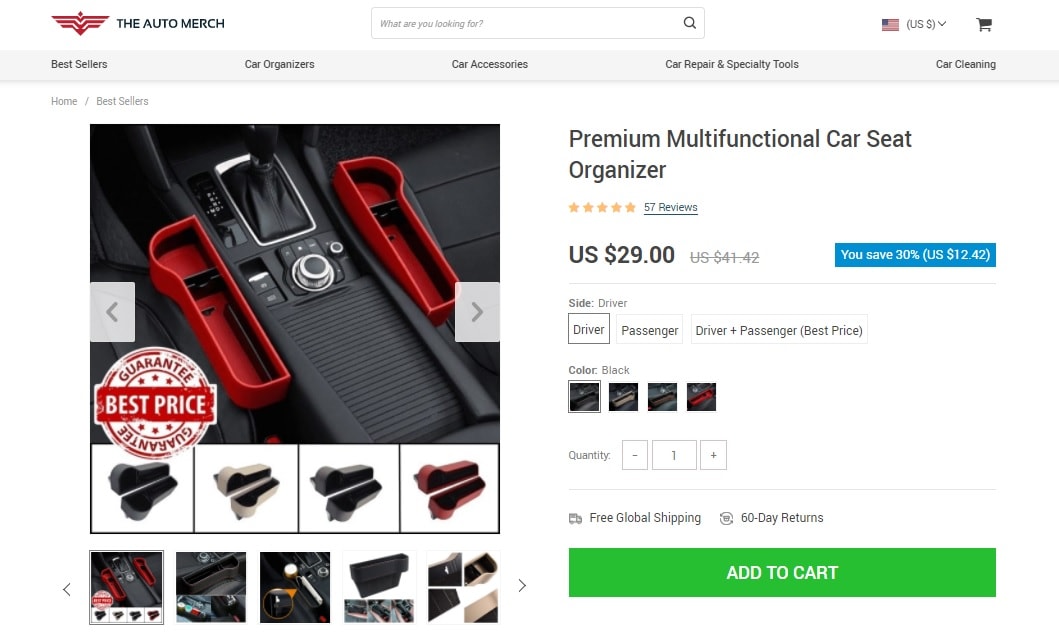Advance the thumbnail strip with the right arrow
The height and width of the screenshot is (637, 1059).
(522, 585)
